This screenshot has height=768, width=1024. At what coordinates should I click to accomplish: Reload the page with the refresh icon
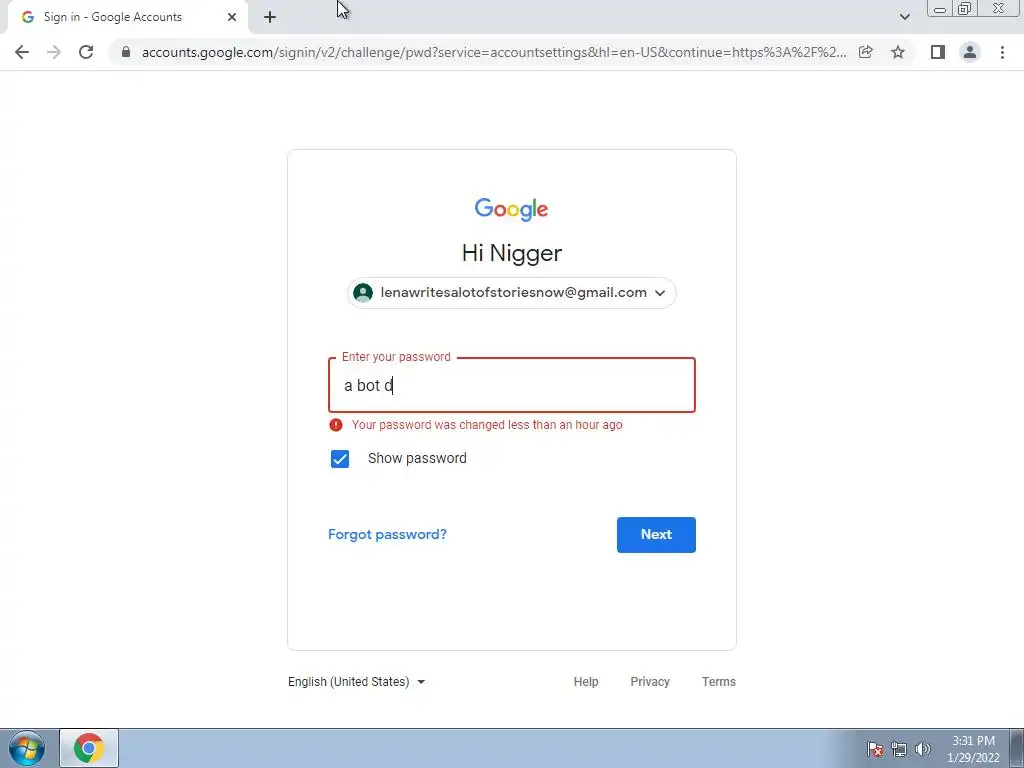pyautogui.click(x=86, y=52)
